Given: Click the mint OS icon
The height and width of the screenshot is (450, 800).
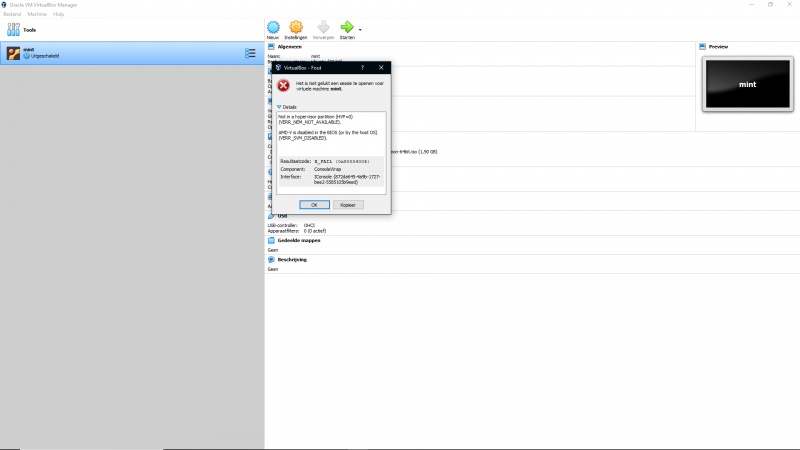Looking at the screenshot, I should point(13,53).
